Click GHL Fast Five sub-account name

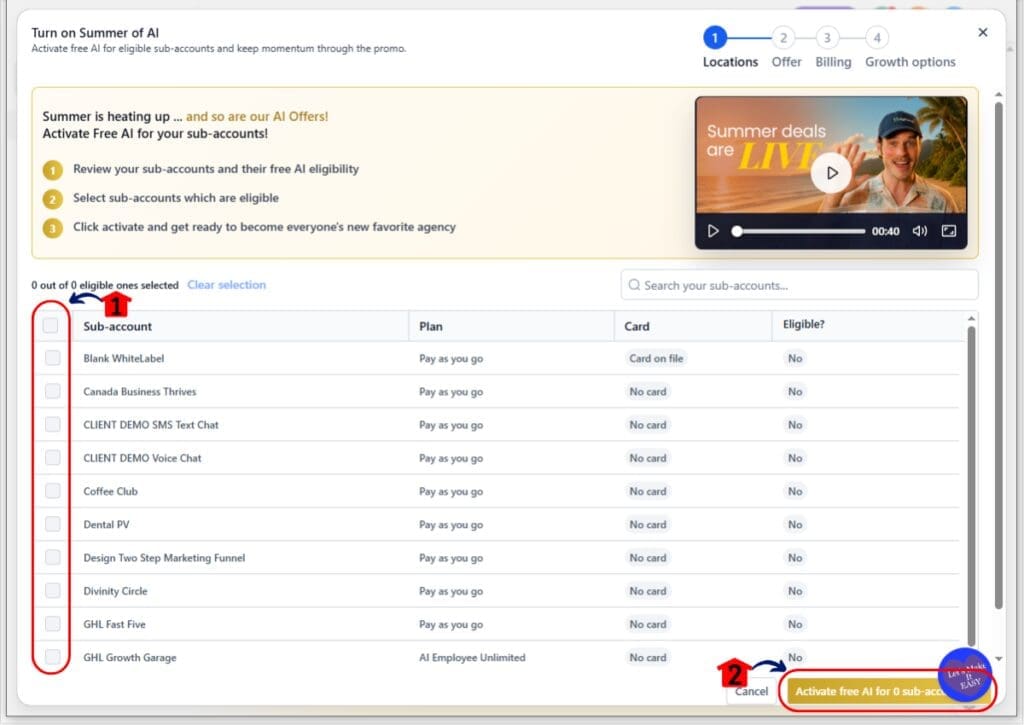[114, 624]
